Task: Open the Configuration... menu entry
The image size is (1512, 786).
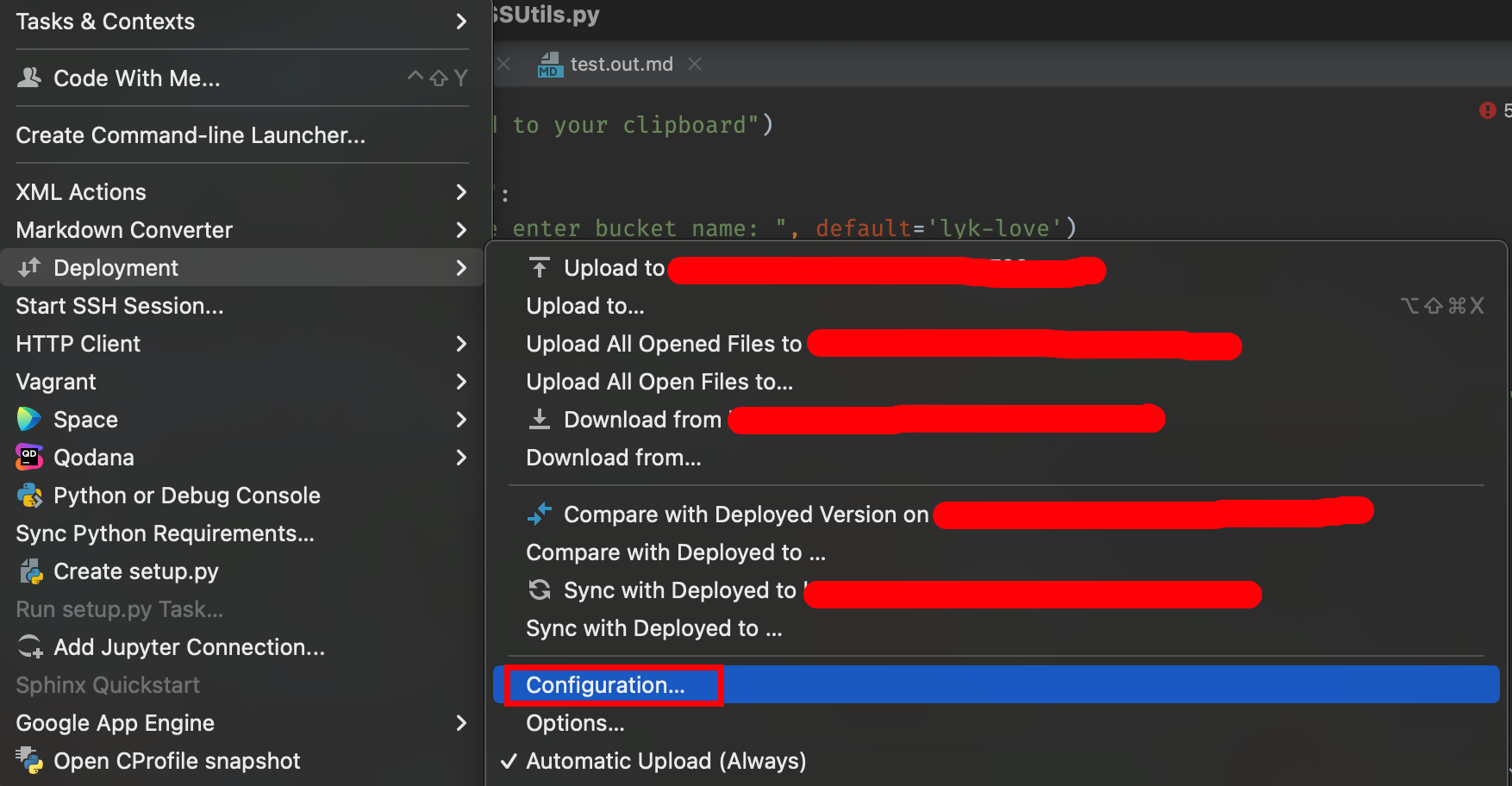Action: [x=605, y=685]
